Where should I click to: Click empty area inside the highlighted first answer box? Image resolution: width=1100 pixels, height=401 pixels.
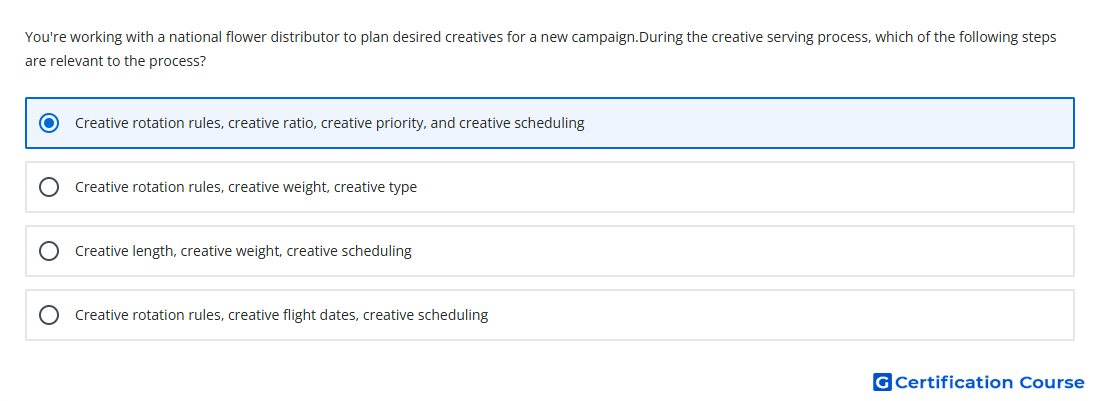tap(828, 123)
